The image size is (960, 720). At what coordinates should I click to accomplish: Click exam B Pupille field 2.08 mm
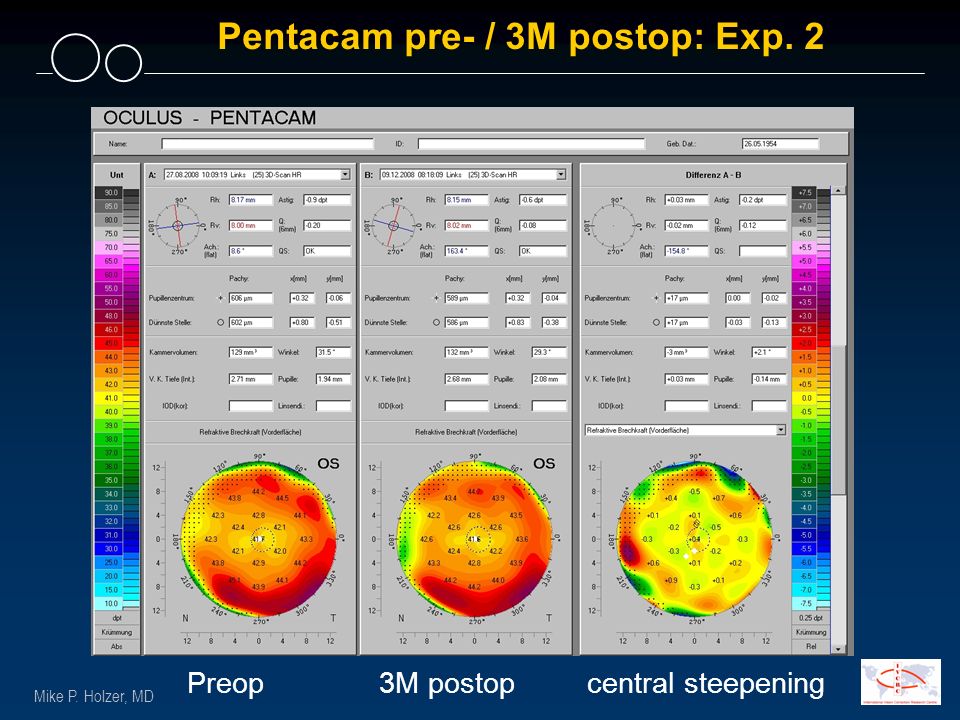point(549,379)
